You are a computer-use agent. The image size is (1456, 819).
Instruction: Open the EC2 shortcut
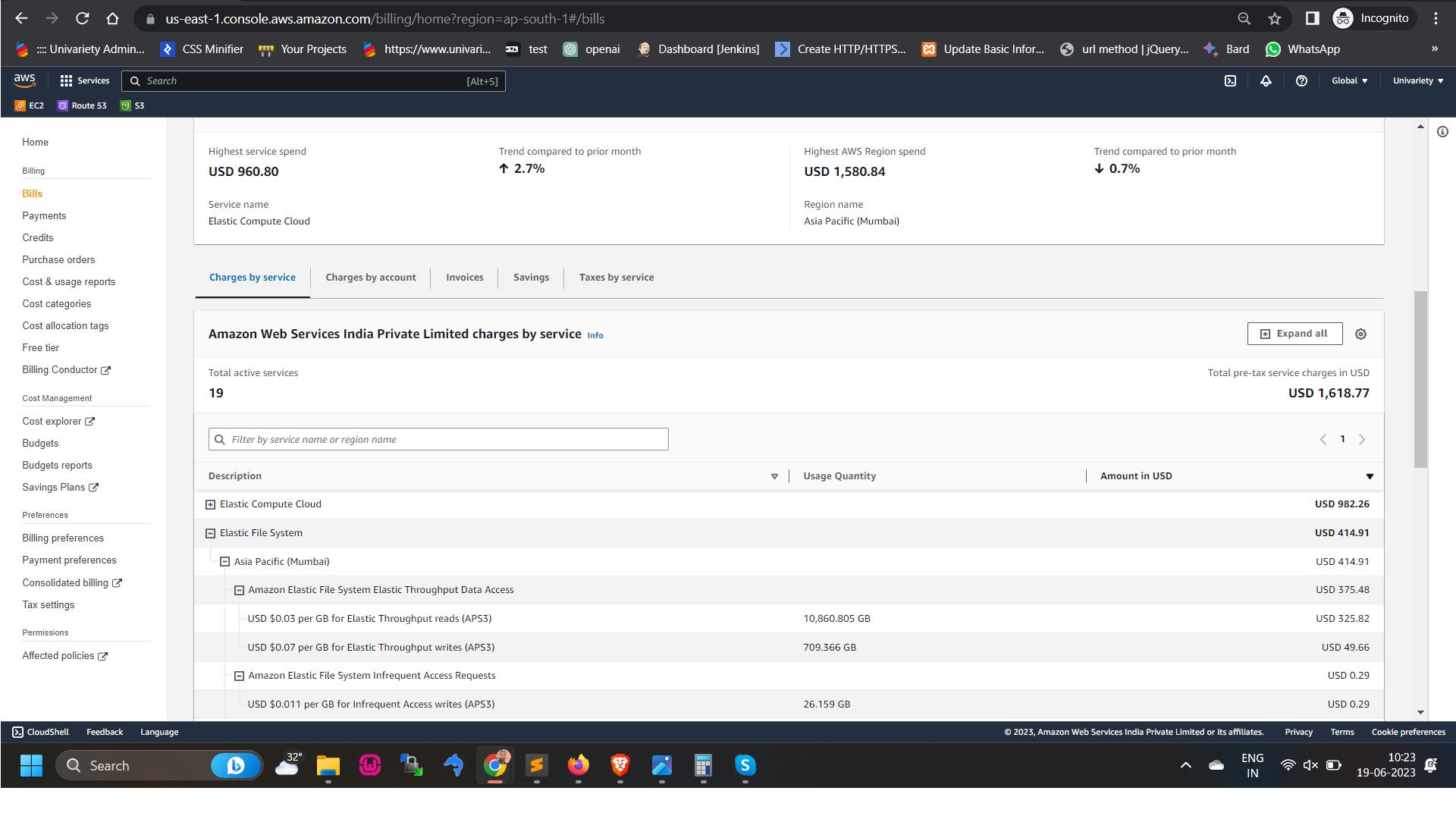point(30,105)
